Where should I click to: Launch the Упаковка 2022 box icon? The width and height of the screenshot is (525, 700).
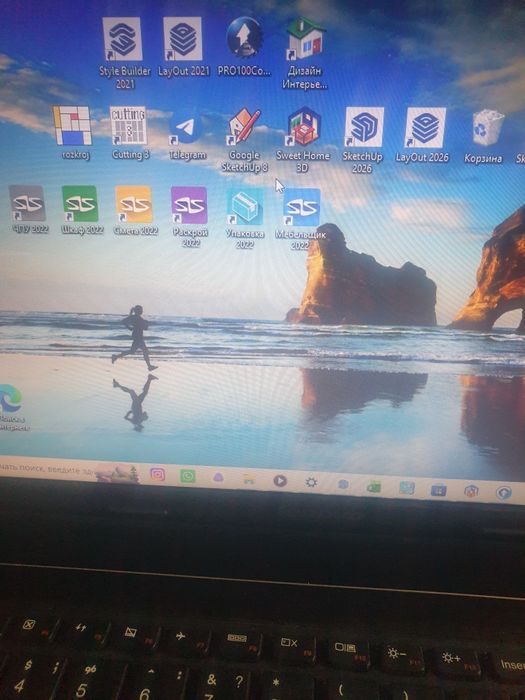pyautogui.click(x=245, y=206)
